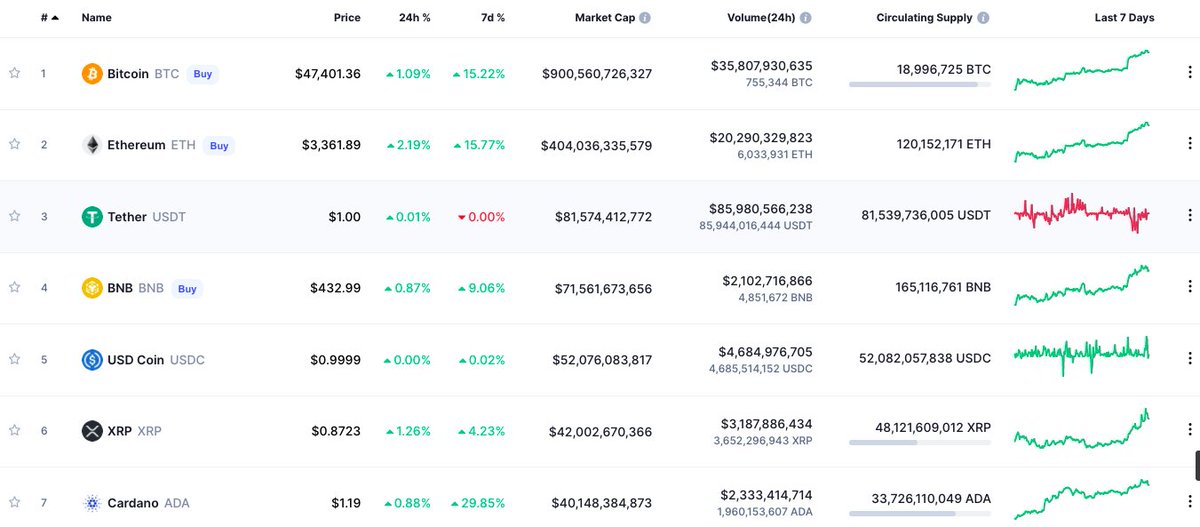Star Ethereum to add to watchlist
1200x527 pixels.
coord(15,144)
